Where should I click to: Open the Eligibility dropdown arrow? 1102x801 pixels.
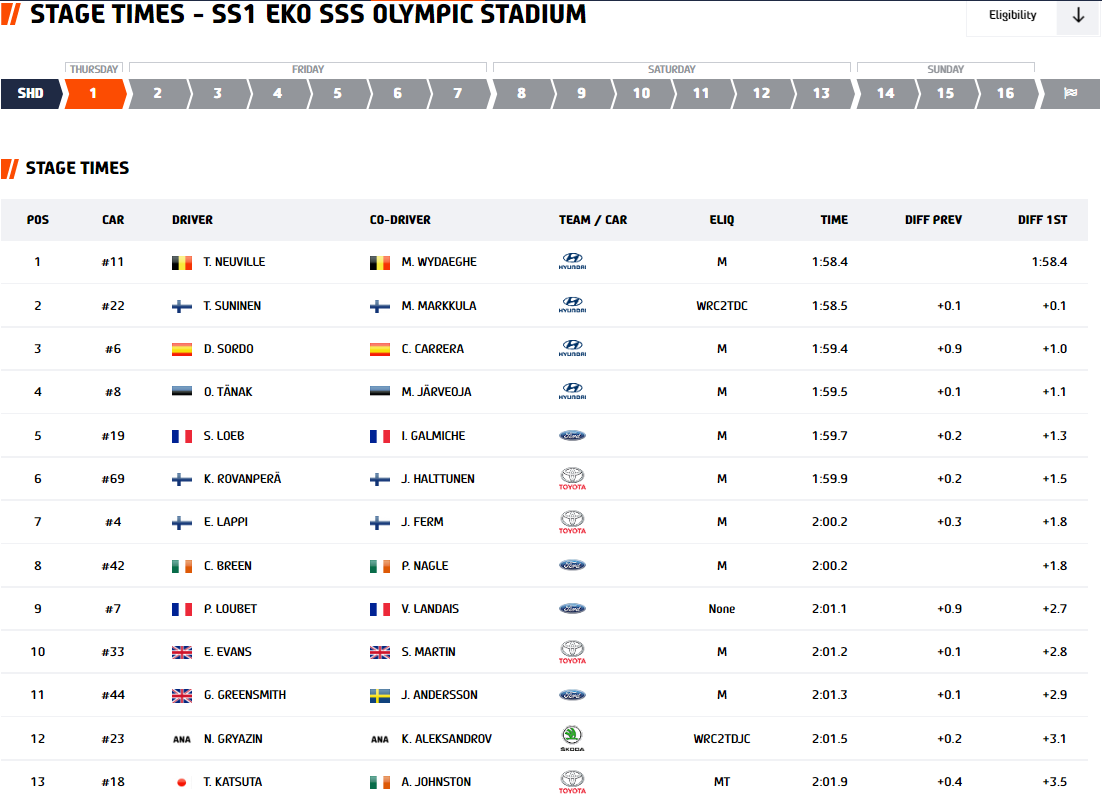(x=1078, y=15)
